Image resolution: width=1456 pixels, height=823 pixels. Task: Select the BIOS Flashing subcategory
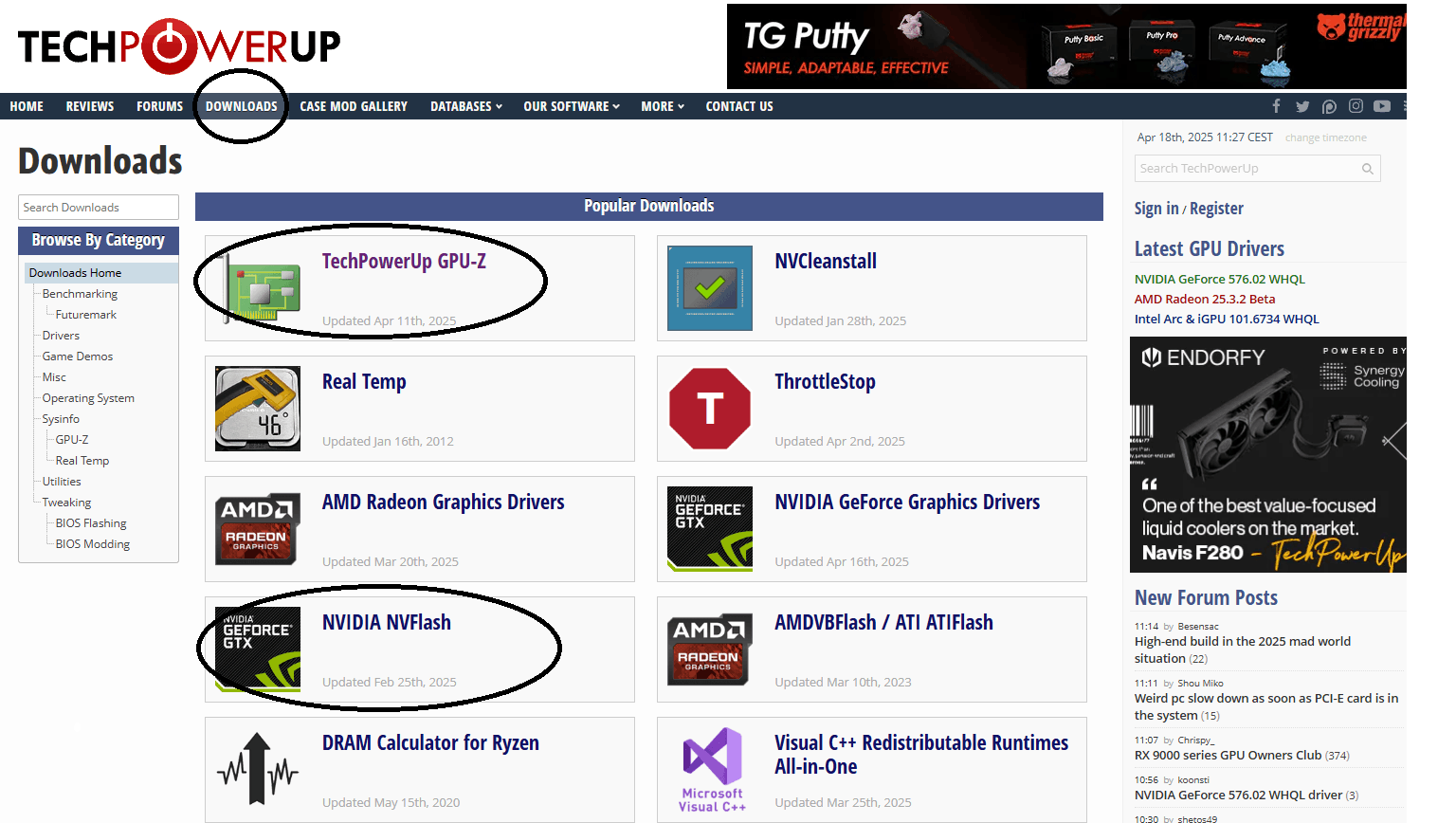[91, 523]
